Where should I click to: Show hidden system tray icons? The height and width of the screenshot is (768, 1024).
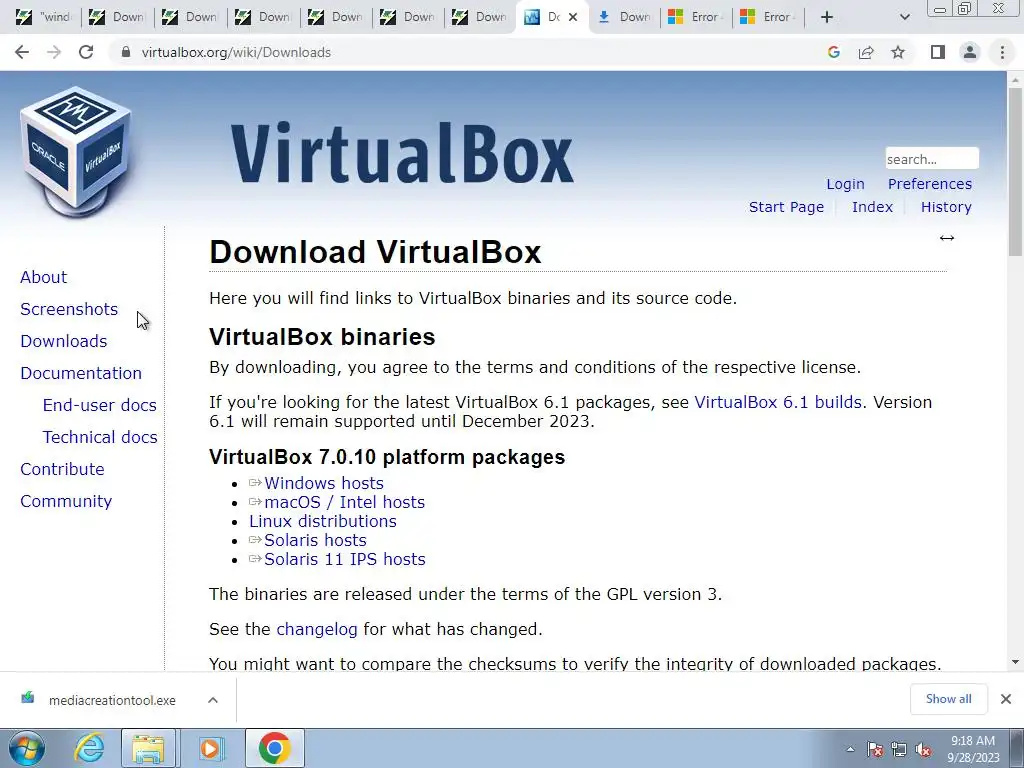pyautogui.click(x=850, y=750)
